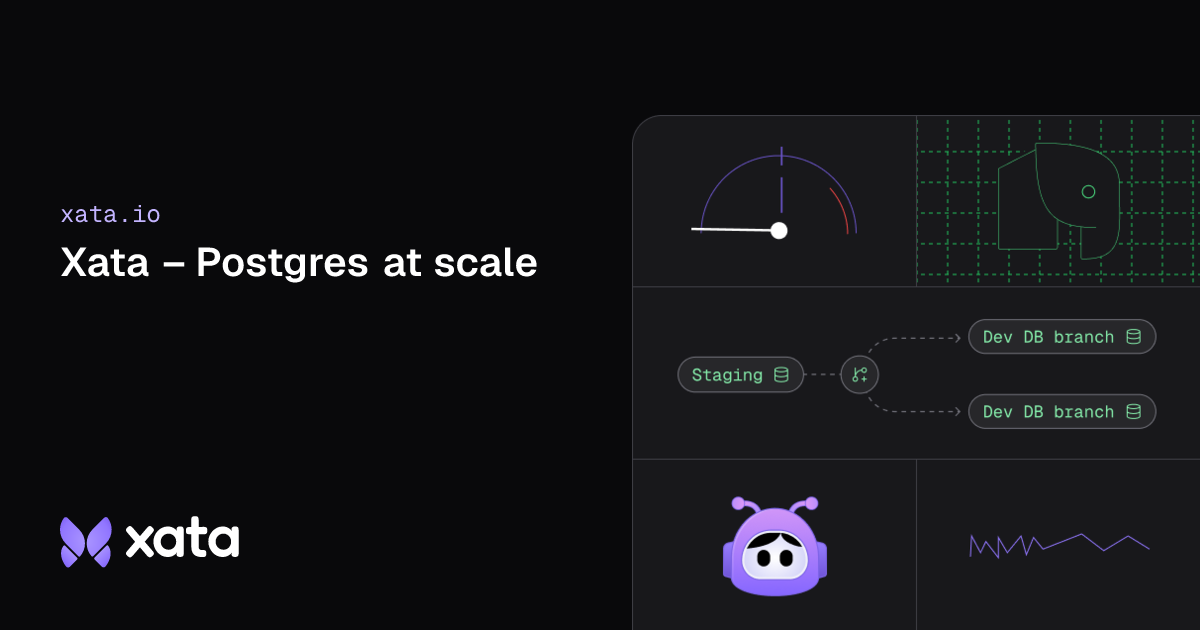Screen dimensions: 1200x630
Task: Select the Staging branch pill
Action: [740, 375]
